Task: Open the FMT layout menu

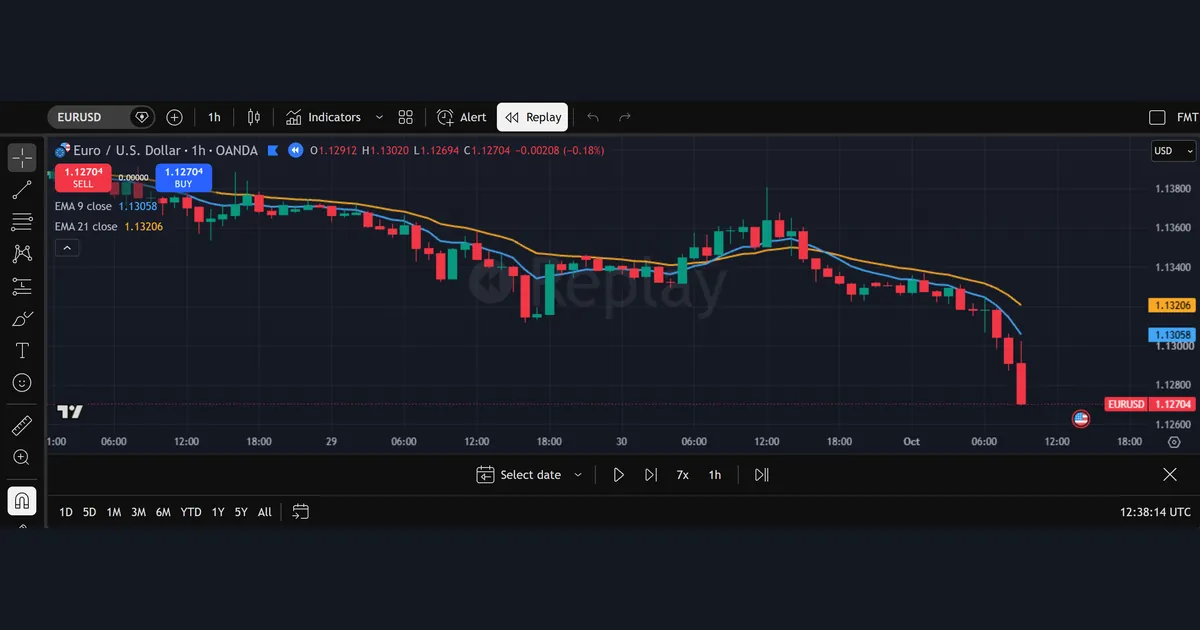Action: (x=1187, y=117)
